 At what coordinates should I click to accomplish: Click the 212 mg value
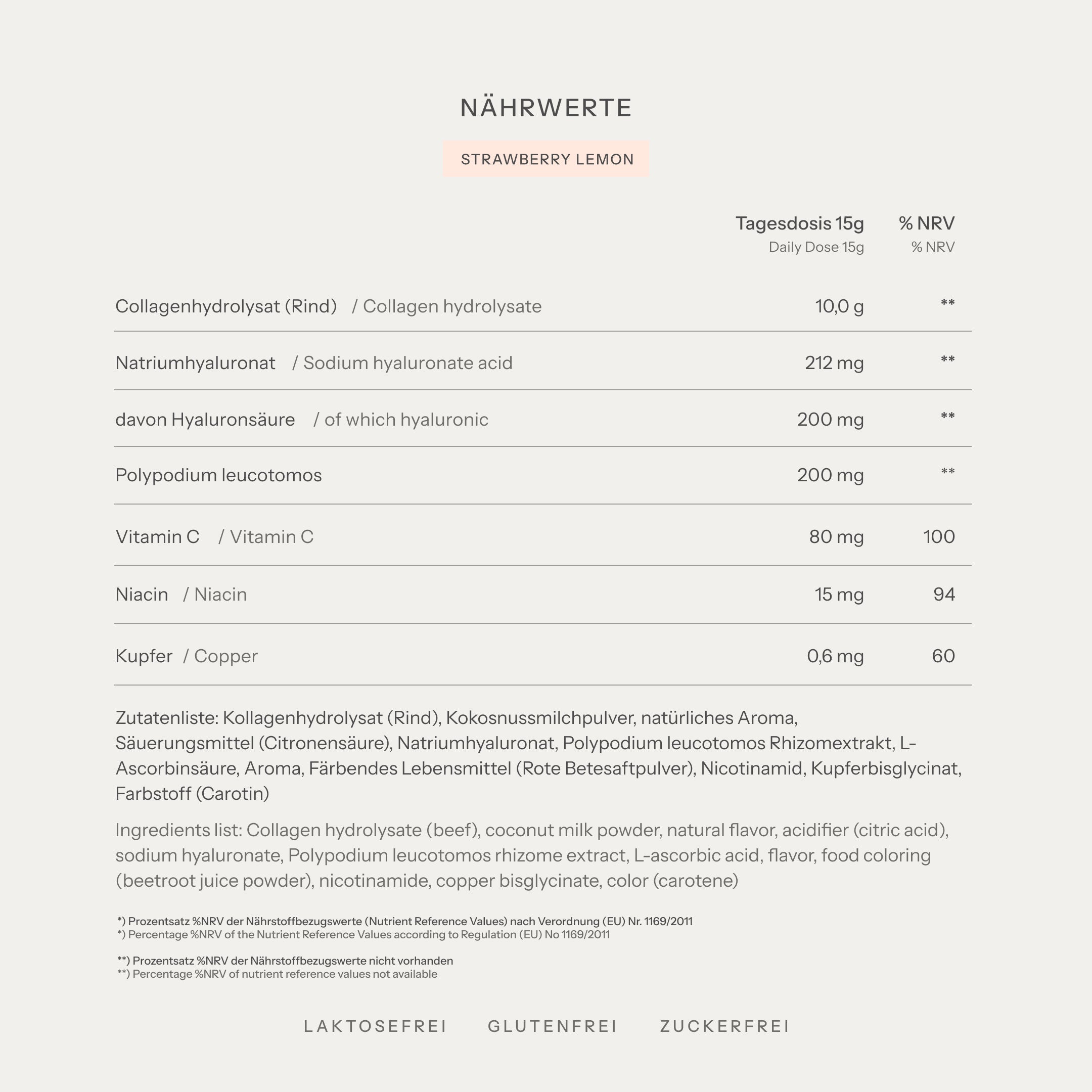pos(834,363)
